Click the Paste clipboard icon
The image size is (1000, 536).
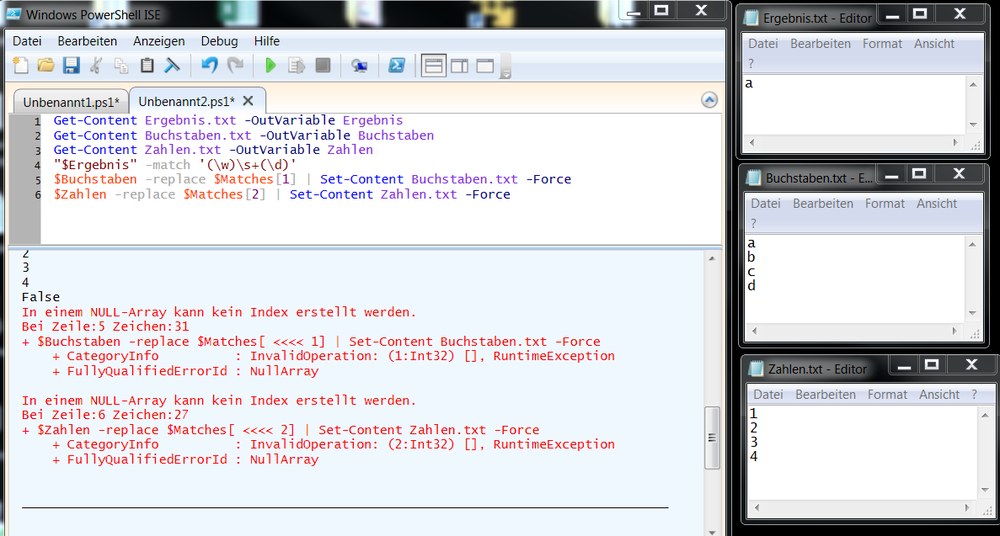tap(147, 66)
